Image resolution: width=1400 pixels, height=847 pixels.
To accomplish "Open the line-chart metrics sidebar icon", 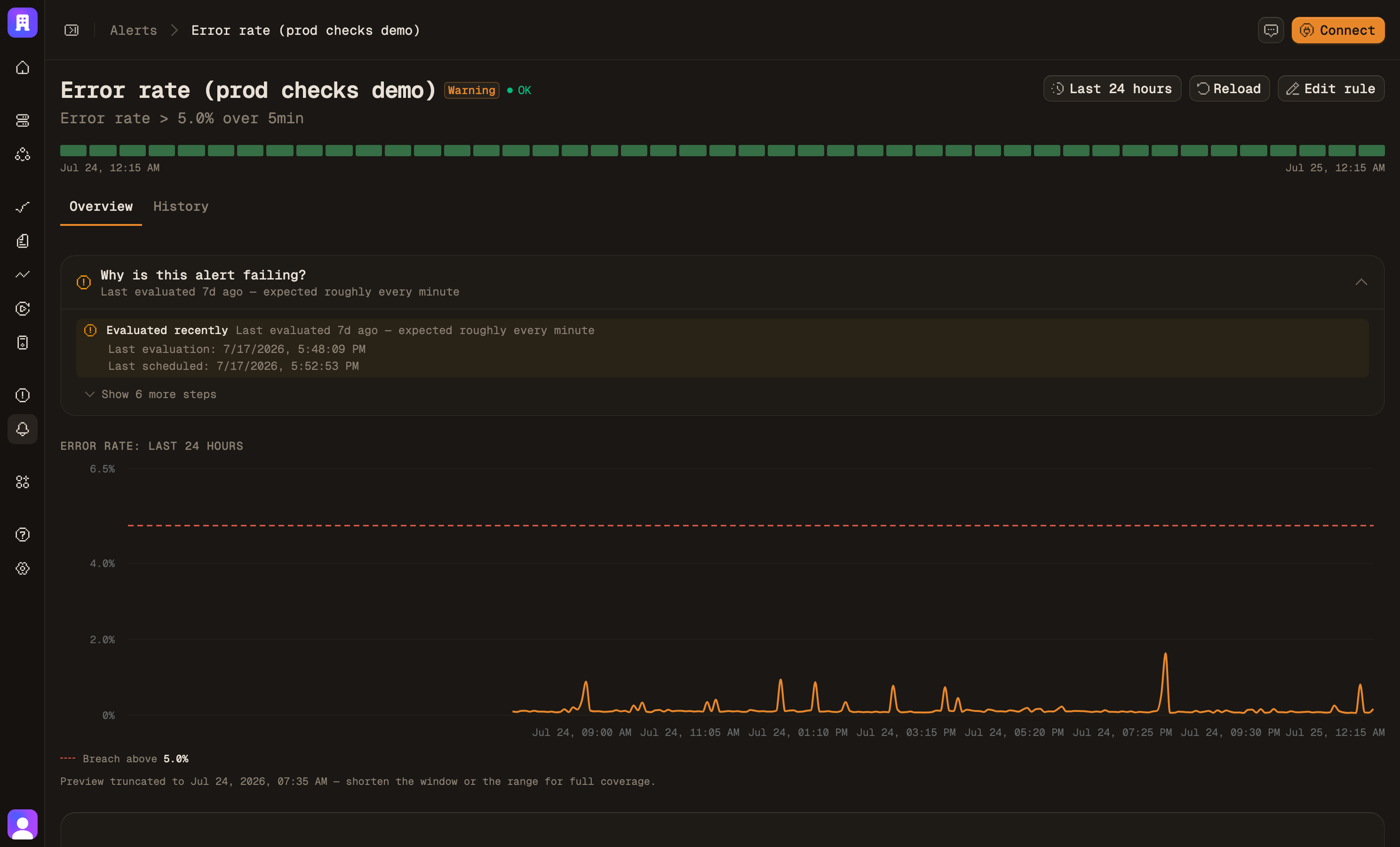I will click(x=22, y=274).
